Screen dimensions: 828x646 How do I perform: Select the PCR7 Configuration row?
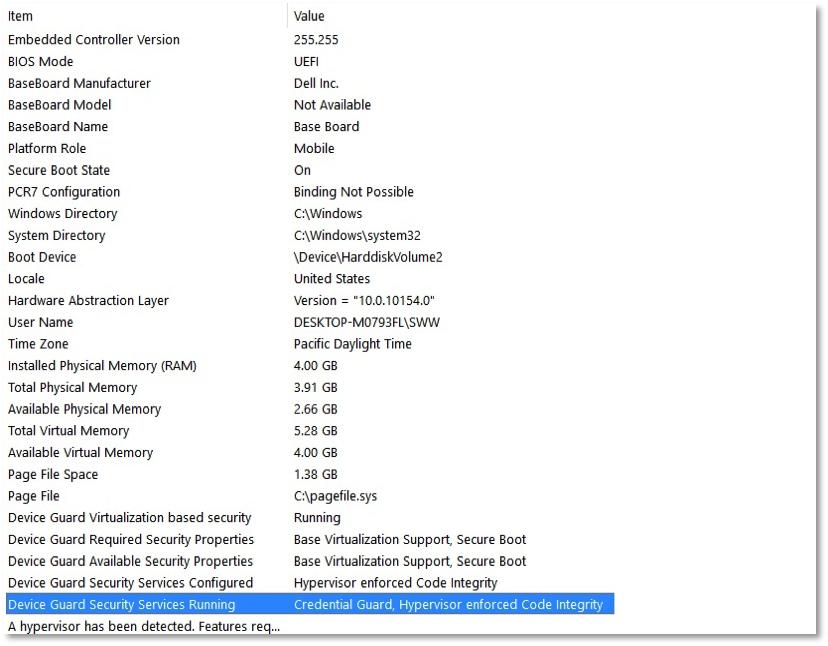(63, 191)
